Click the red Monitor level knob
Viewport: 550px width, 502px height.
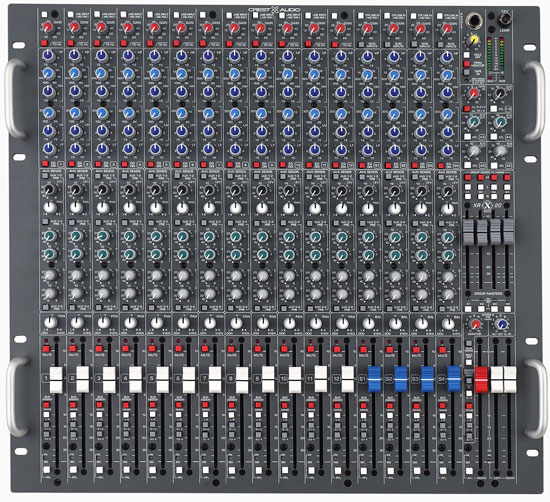pos(475,324)
